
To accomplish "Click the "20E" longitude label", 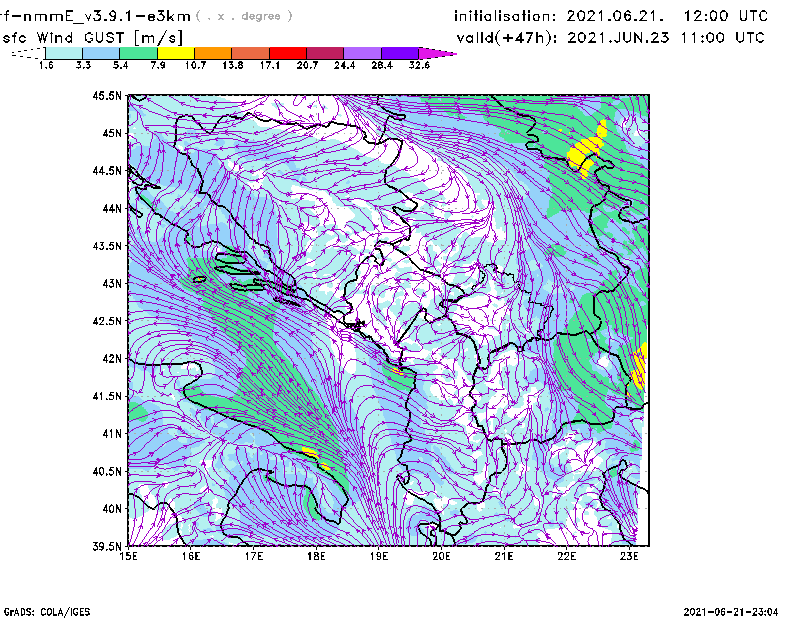I will pos(441,556).
